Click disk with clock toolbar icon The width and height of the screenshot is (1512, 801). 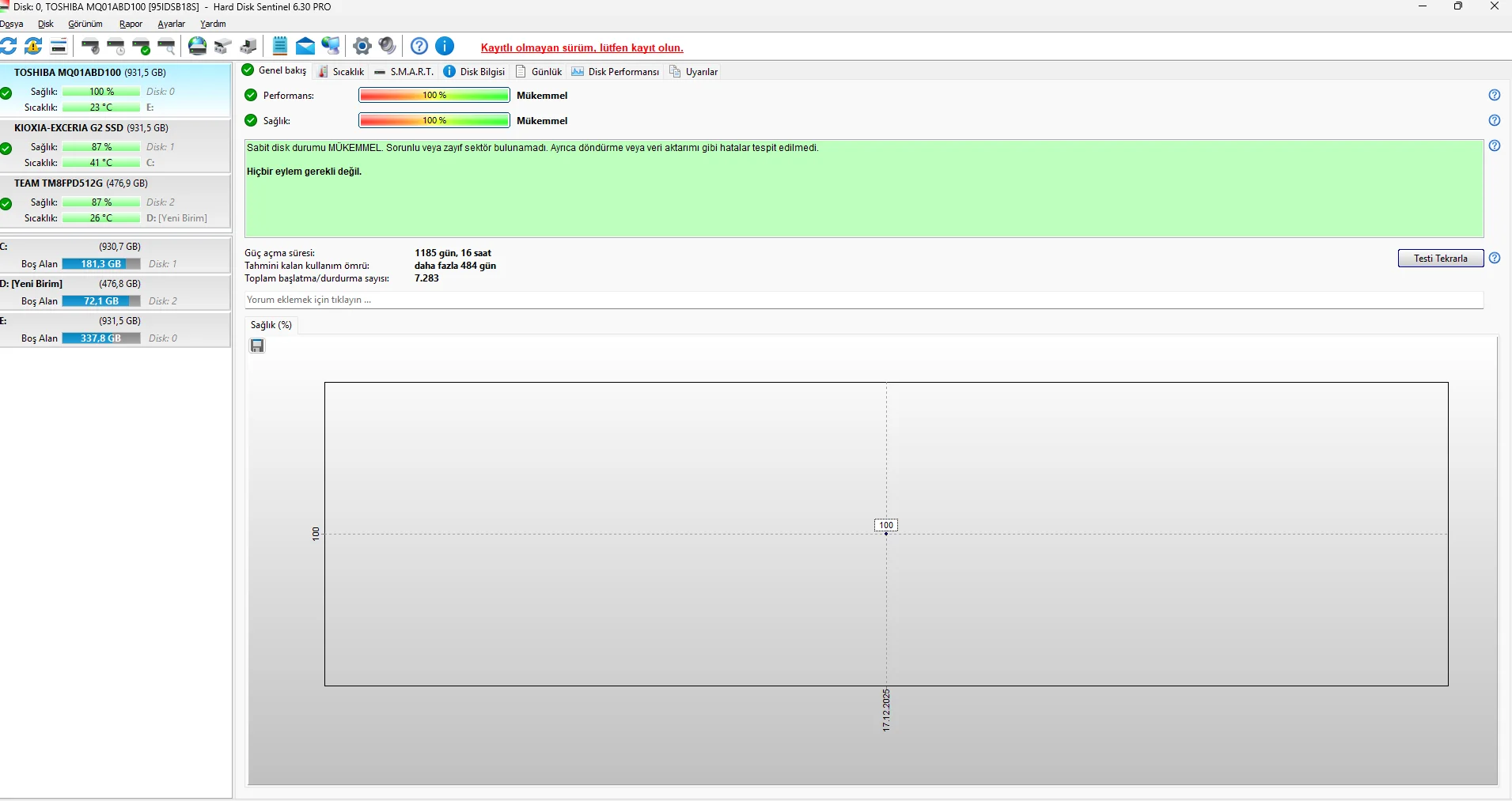coord(116,46)
